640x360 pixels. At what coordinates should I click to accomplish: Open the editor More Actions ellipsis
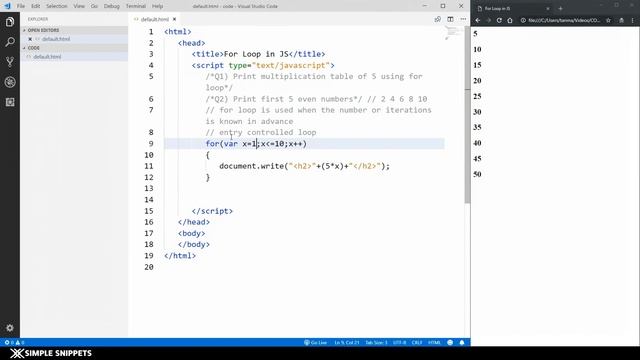[x=463, y=19]
